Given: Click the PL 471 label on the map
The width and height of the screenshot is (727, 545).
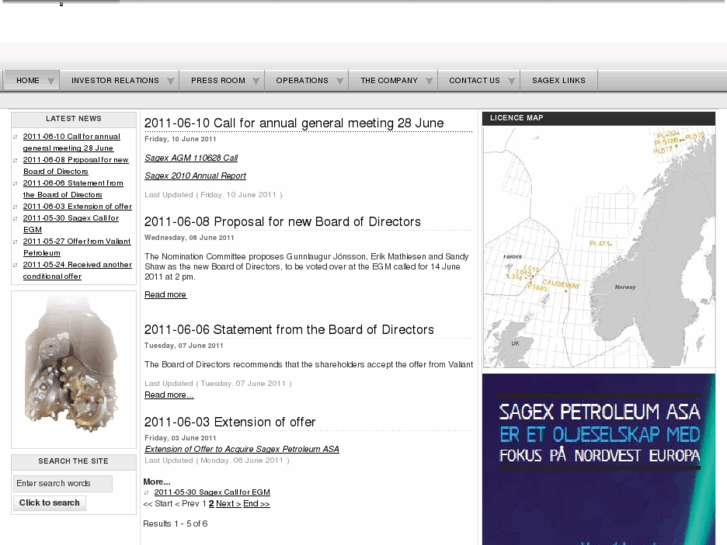Looking at the screenshot, I should coord(600,244).
